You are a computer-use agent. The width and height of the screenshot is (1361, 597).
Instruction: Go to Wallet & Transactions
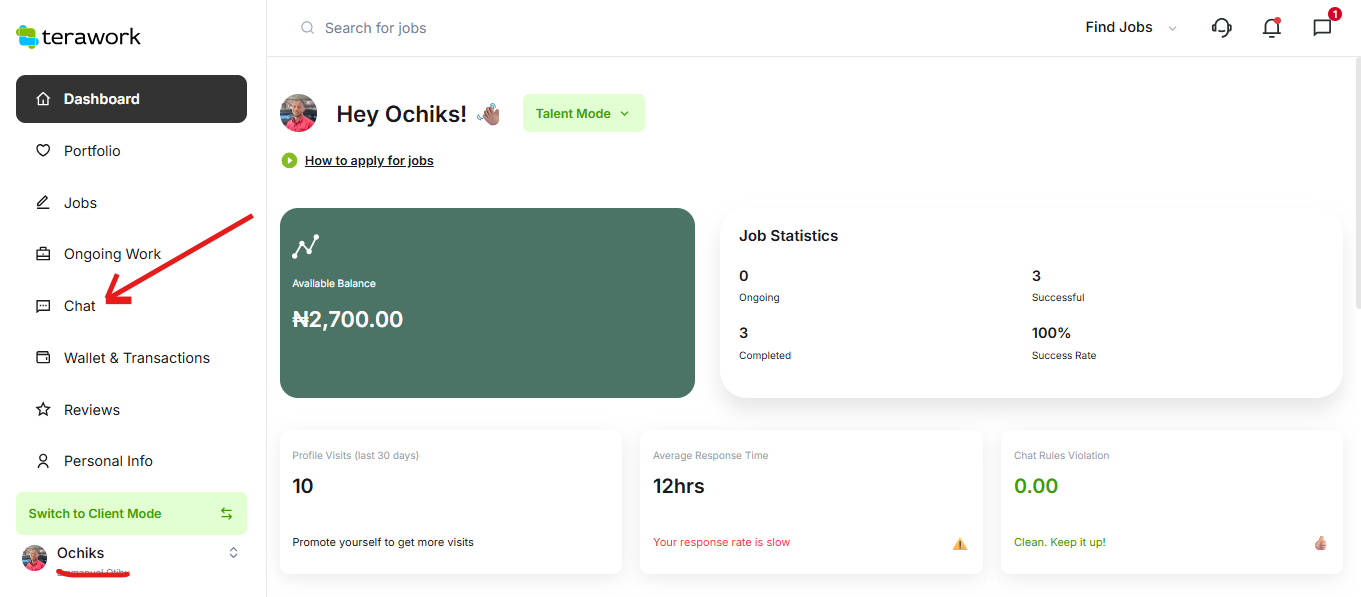coord(136,358)
